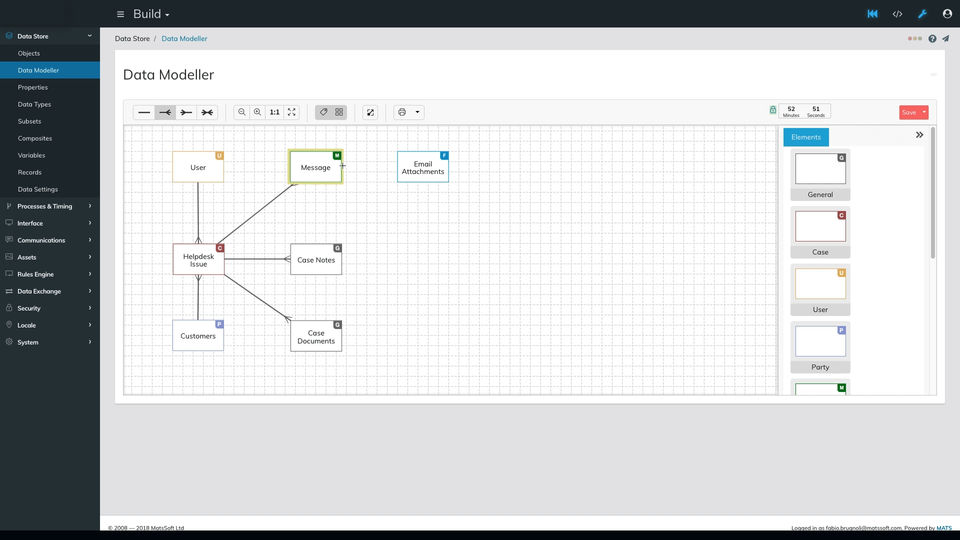Expand Processes & Timing section
Screen dimensions: 960x540
[50, 206]
